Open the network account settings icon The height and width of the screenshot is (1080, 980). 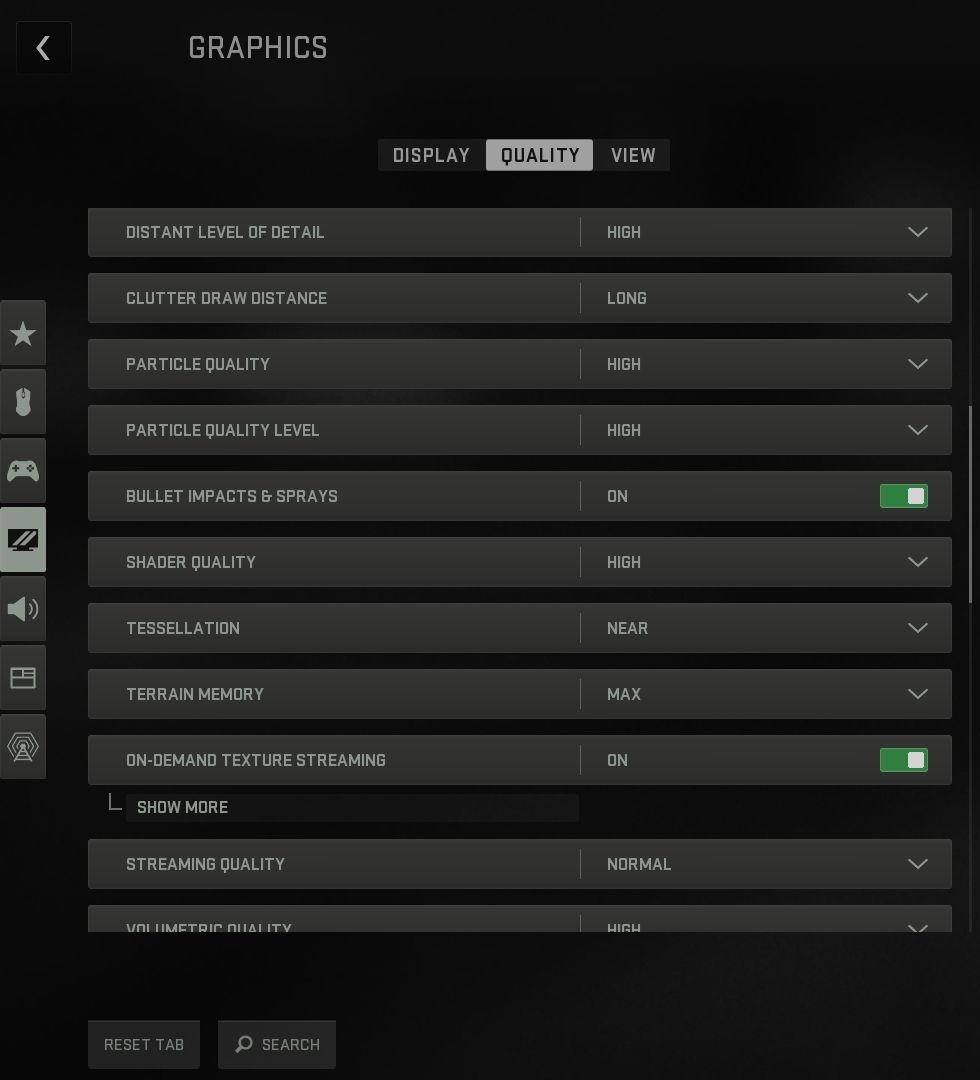[23, 746]
